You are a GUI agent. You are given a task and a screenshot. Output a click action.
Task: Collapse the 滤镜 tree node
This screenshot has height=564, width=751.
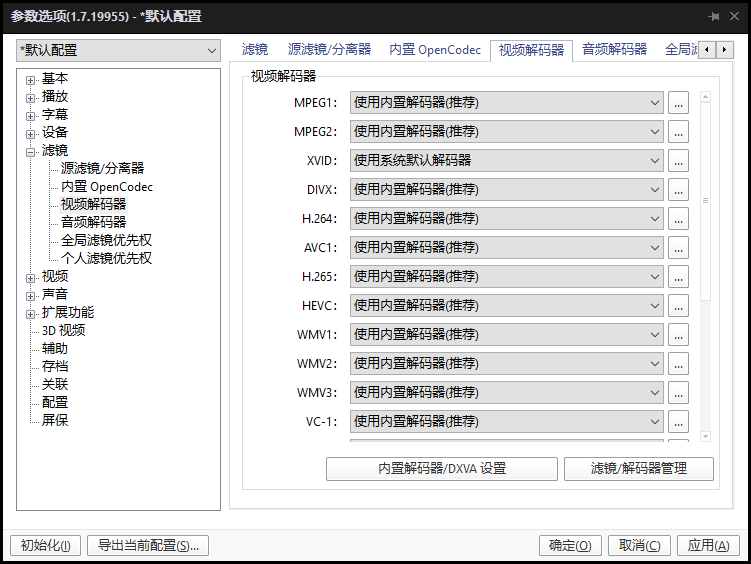click(31, 152)
